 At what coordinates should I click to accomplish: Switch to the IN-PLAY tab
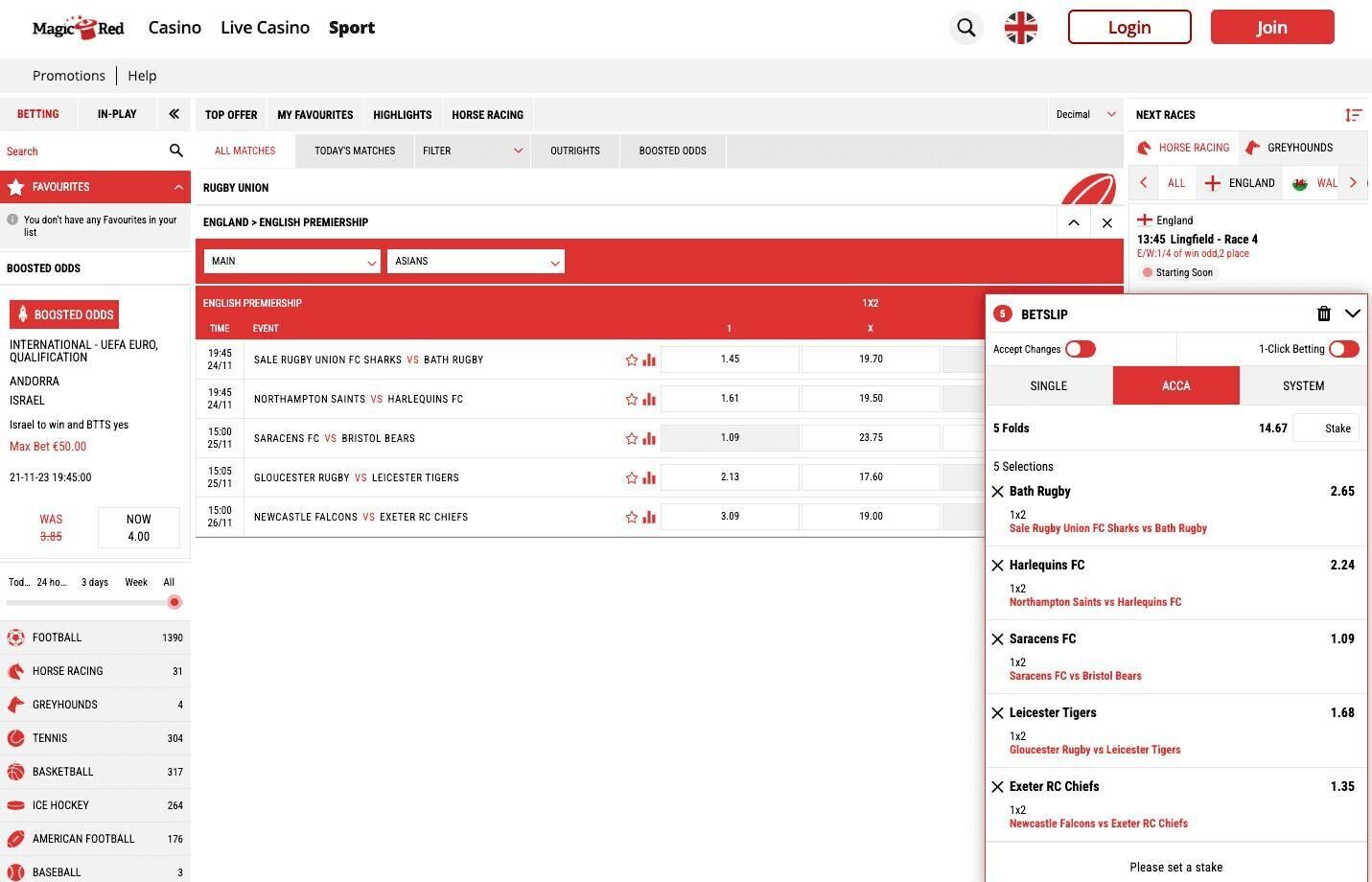coord(117,114)
